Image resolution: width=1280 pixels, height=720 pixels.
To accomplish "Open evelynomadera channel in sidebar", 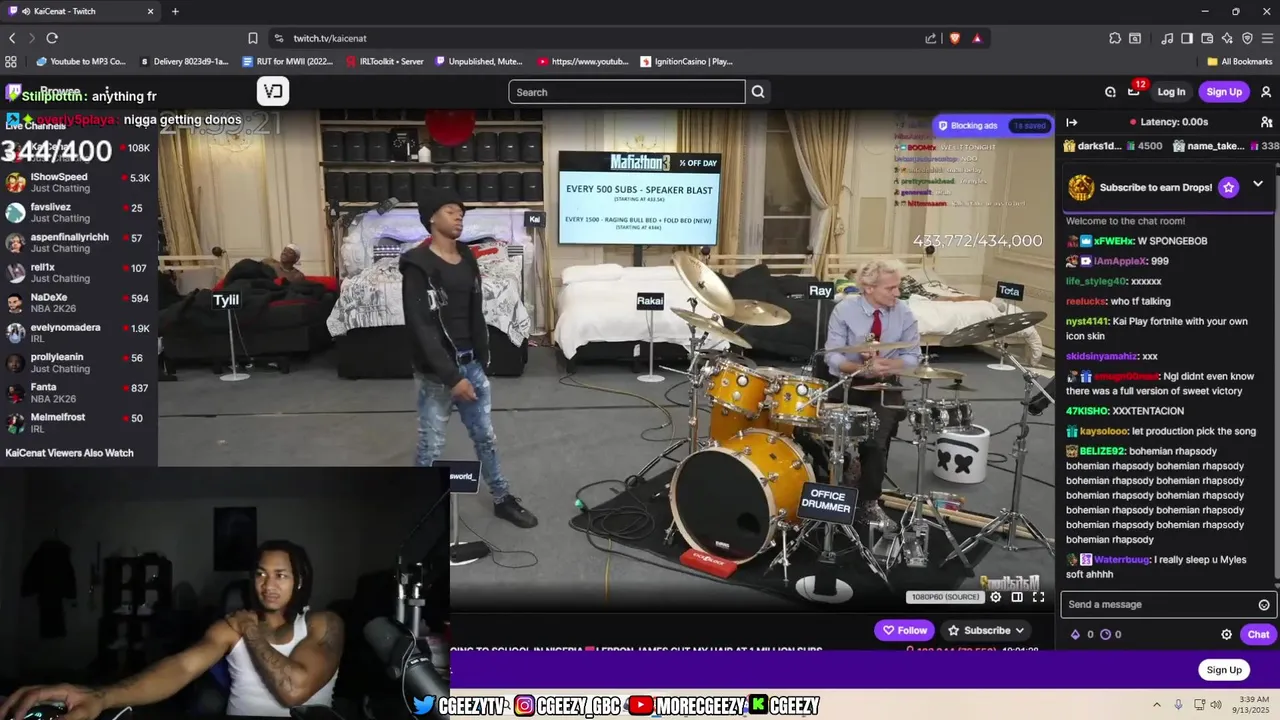I will tap(78, 333).
